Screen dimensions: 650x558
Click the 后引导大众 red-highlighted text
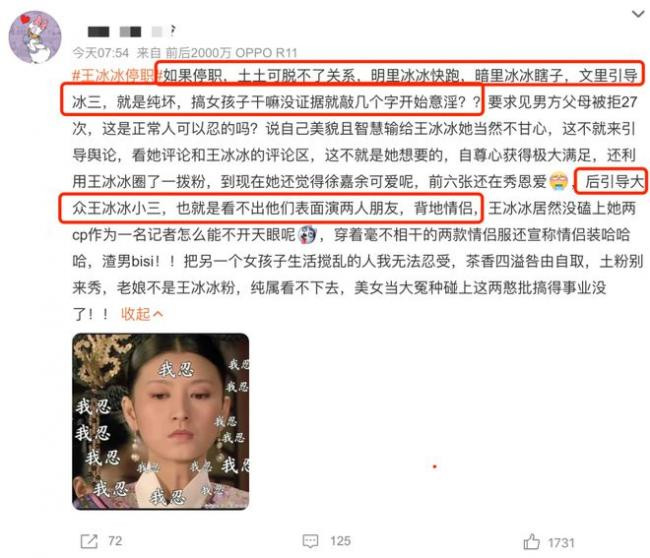[610, 181]
